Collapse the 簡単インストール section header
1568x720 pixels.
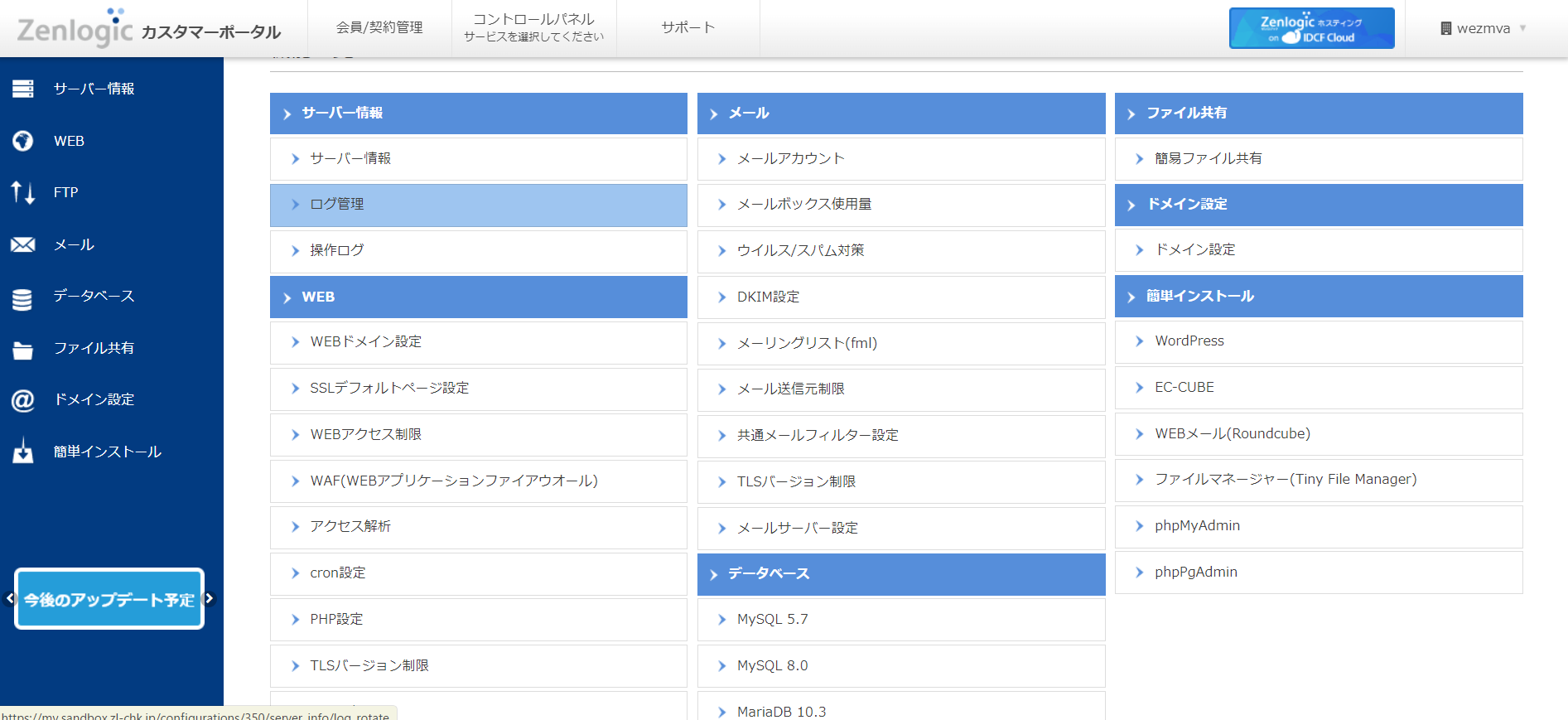click(x=1318, y=297)
